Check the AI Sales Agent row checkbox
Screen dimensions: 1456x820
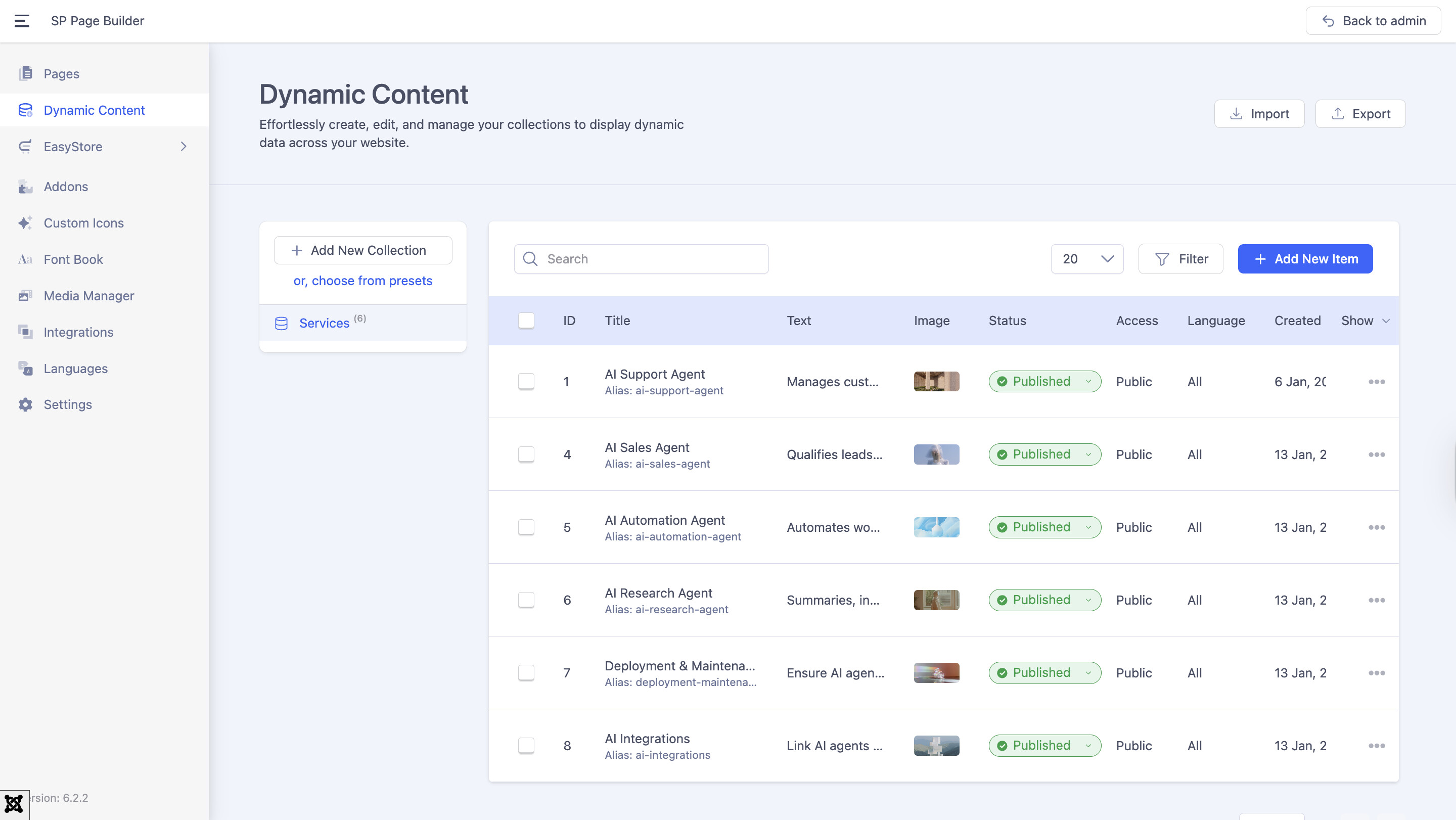coord(526,454)
